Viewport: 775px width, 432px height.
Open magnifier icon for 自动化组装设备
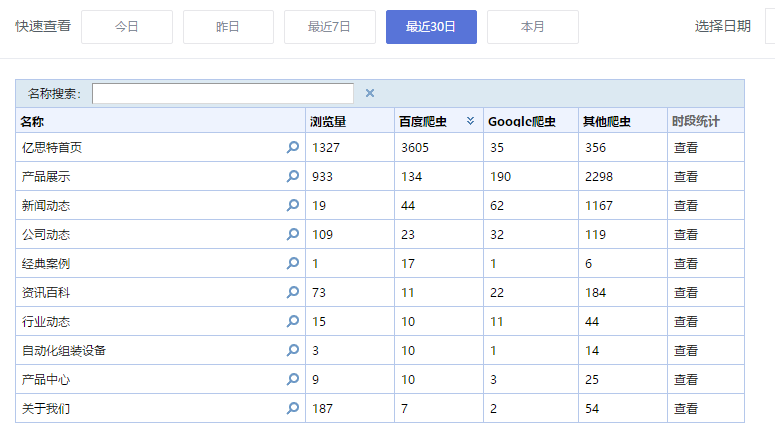(293, 350)
